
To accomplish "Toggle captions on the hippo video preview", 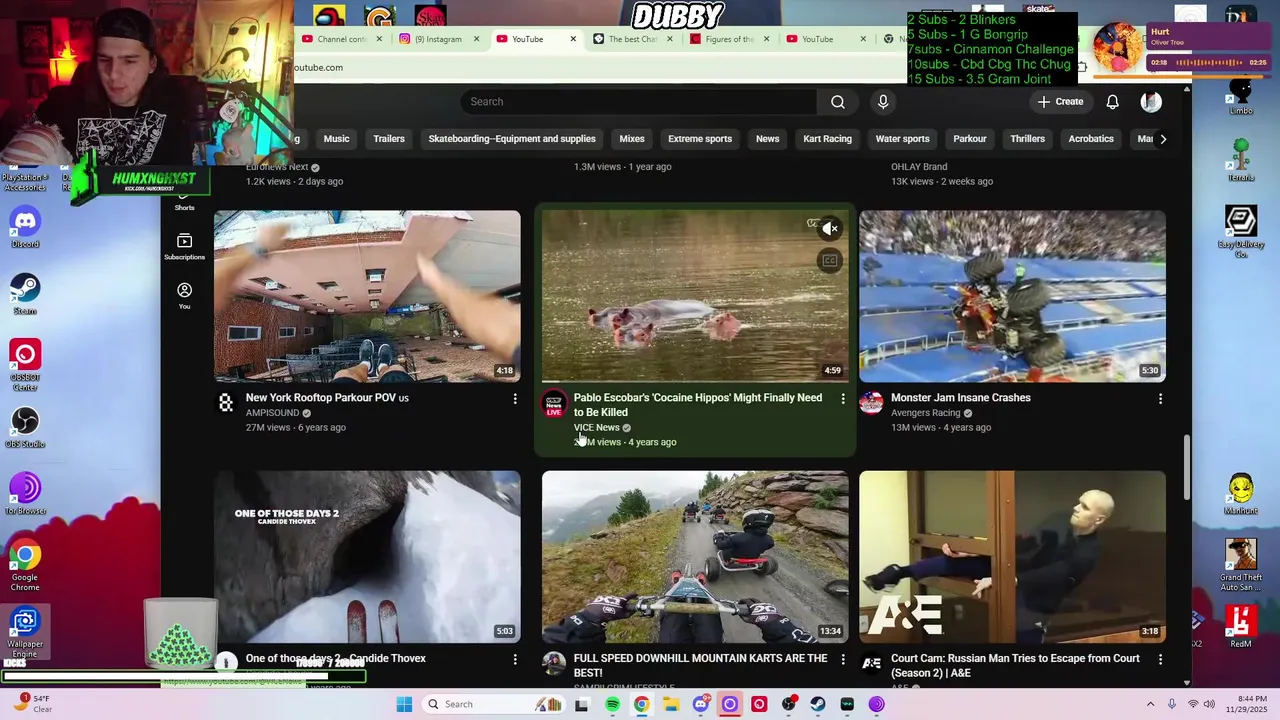I will pyautogui.click(x=829, y=261).
